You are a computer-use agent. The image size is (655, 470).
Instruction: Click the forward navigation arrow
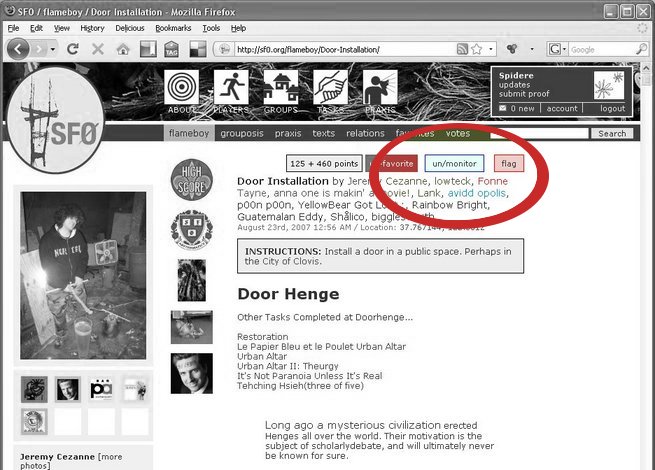click(39, 49)
